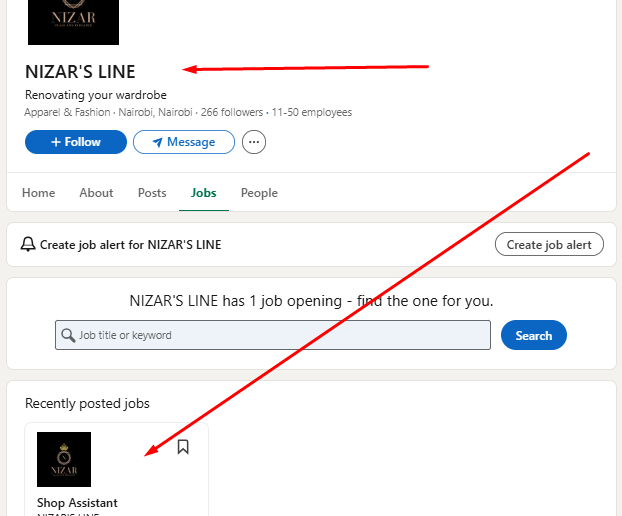Focus the Job title or keyword field
Screen dimensions: 622x516
[x=273, y=335]
